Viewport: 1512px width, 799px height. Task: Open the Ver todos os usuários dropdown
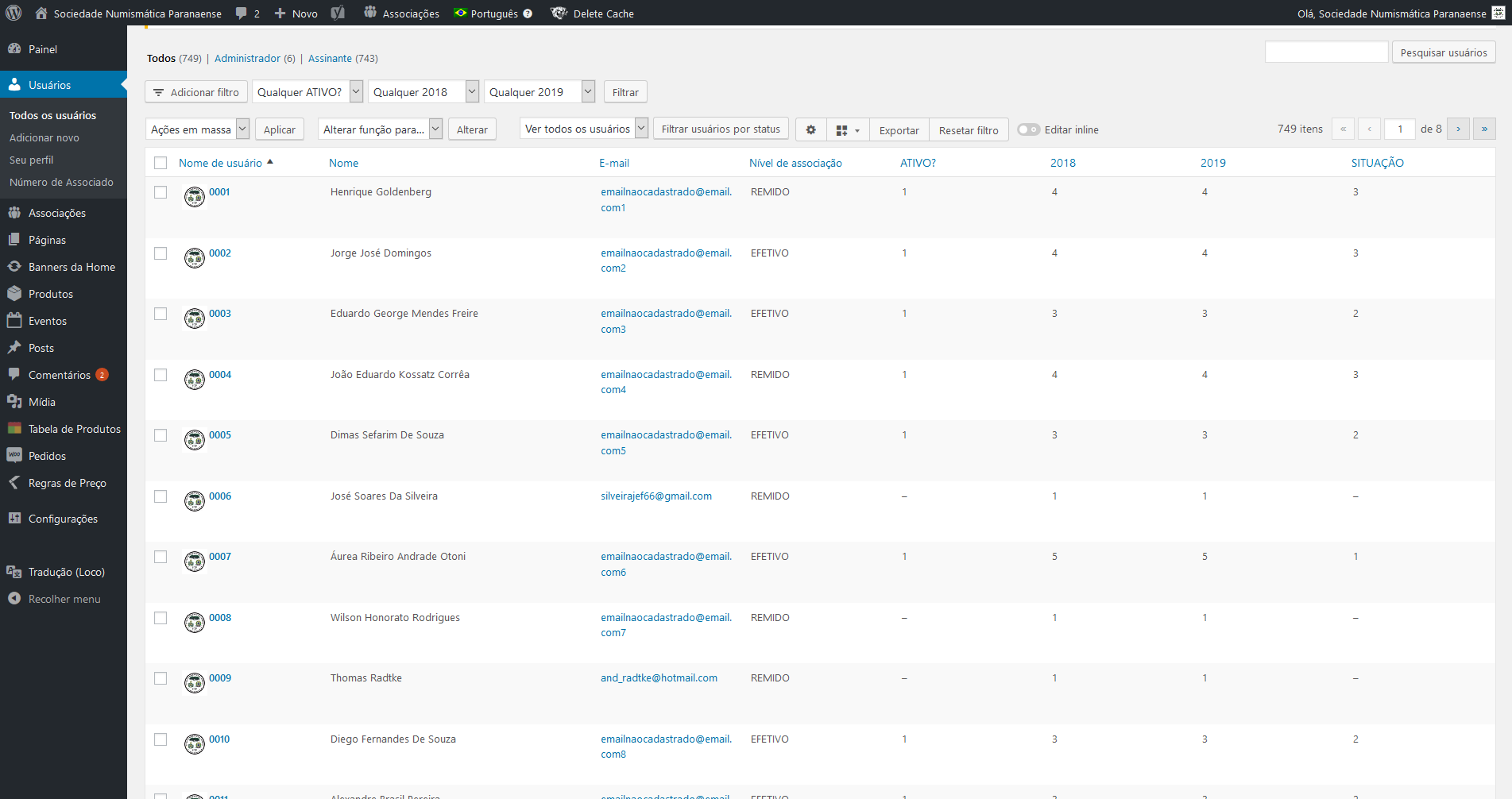tap(584, 129)
